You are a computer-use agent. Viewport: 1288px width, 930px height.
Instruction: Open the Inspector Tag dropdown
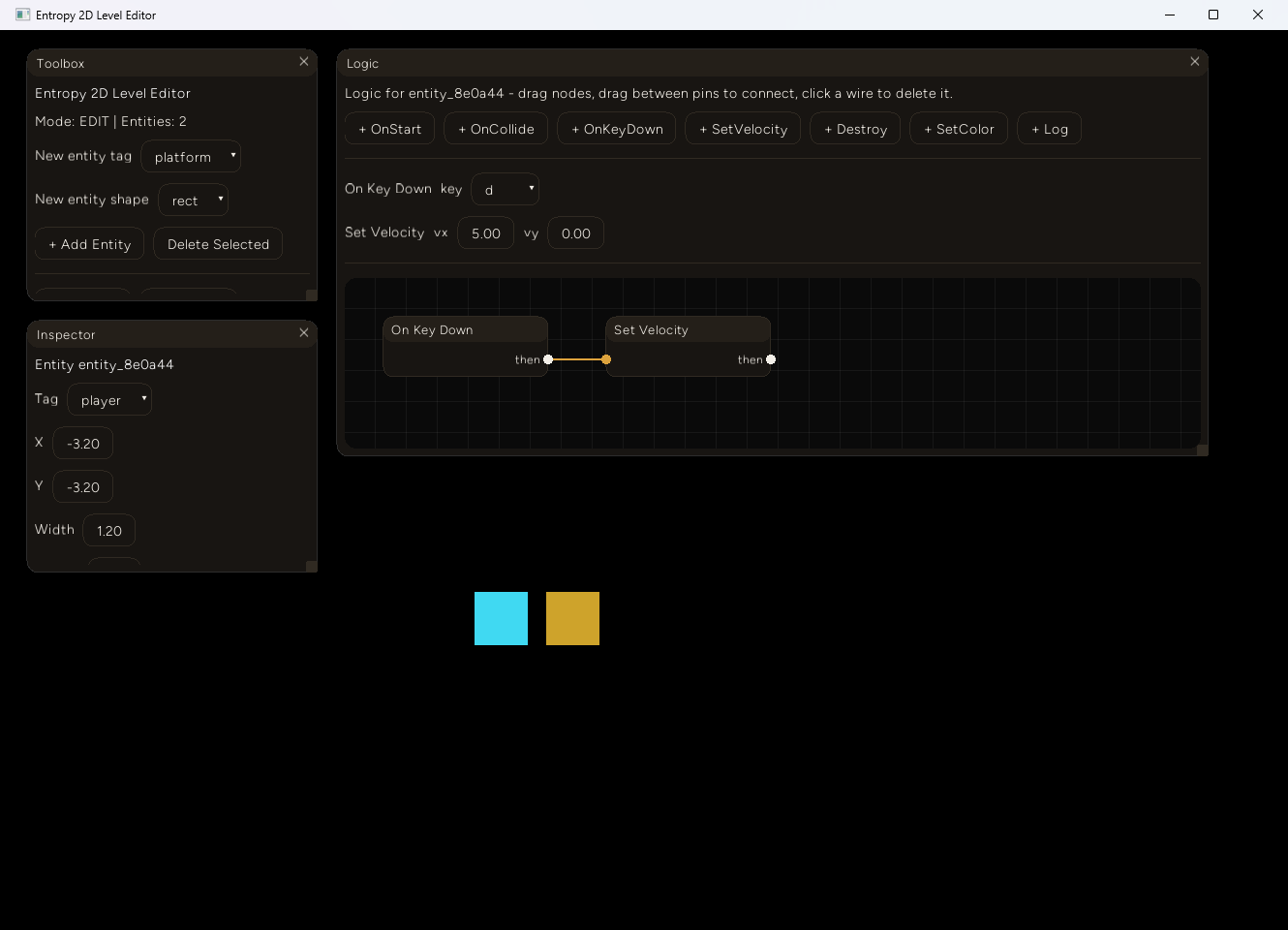pyautogui.click(x=109, y=399)
